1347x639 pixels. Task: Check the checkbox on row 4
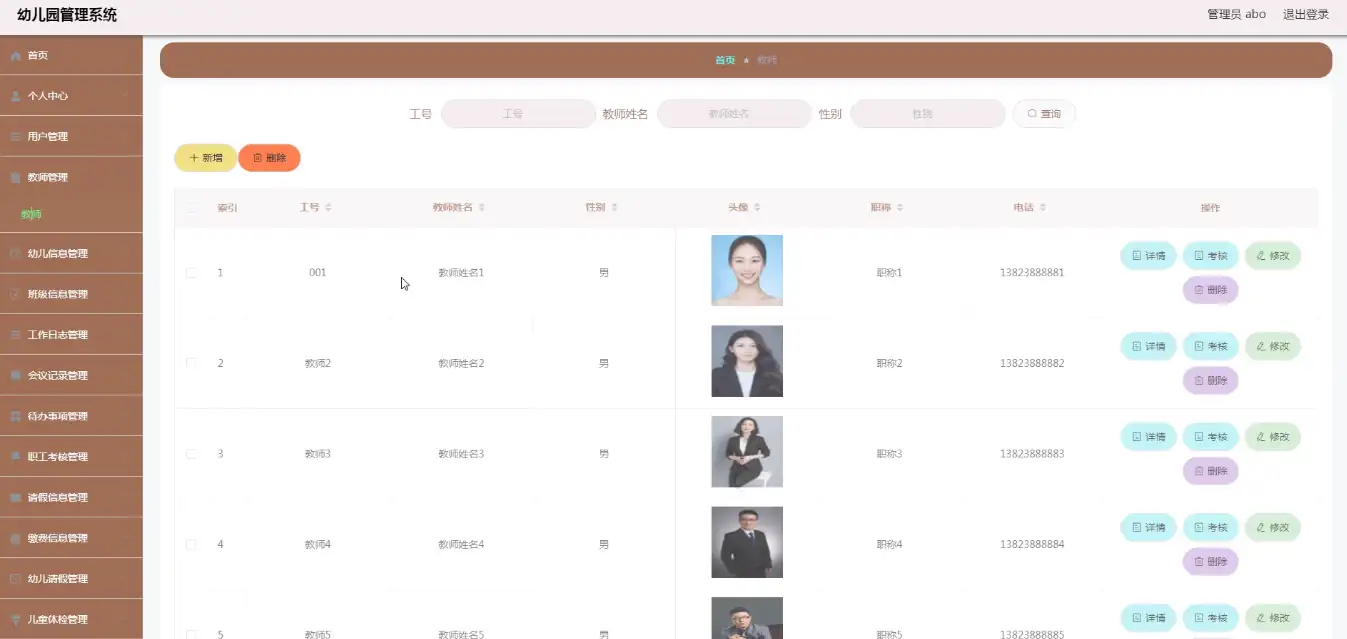coord(191,544)
